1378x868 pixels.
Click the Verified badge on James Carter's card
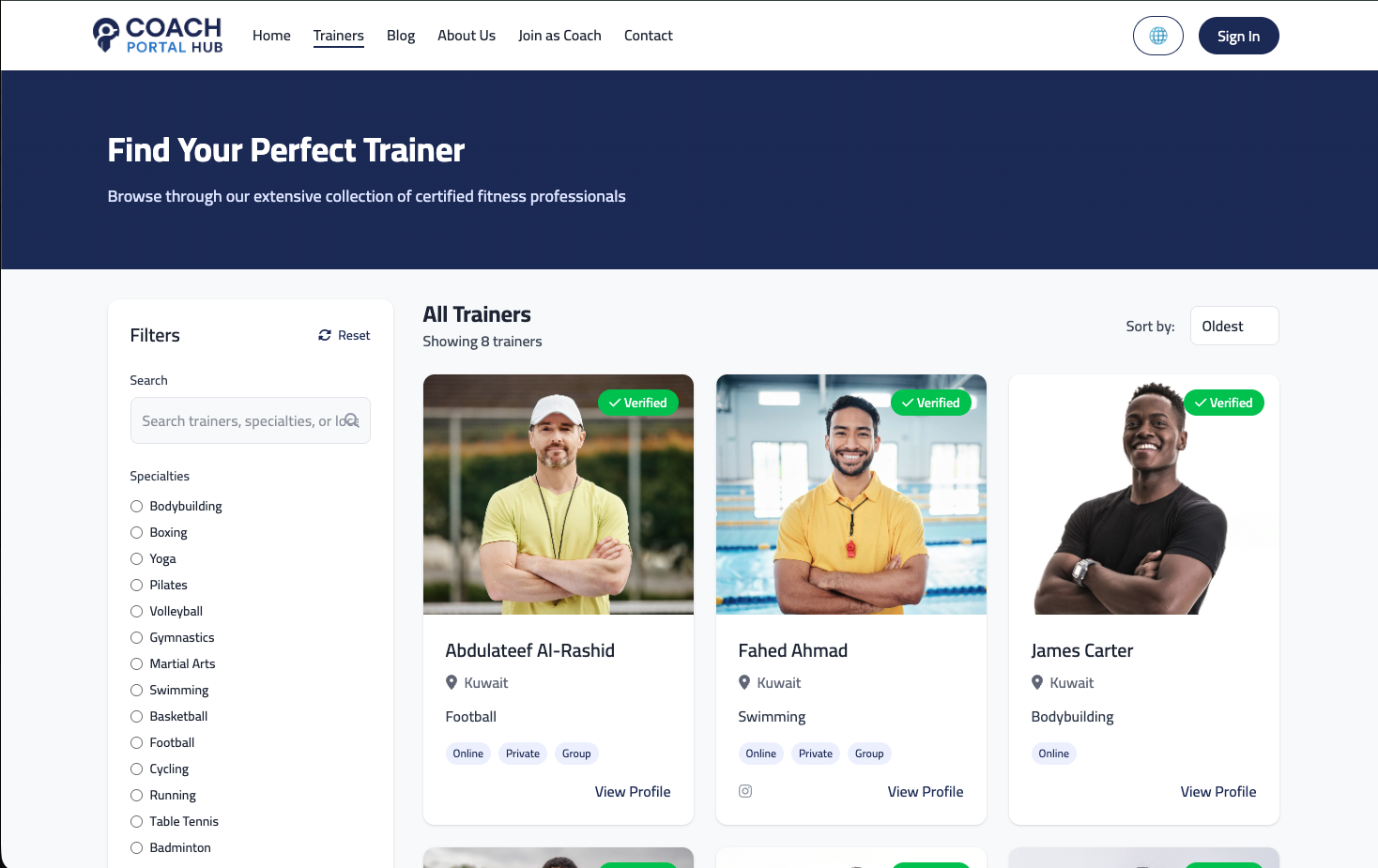point(1223,402)
